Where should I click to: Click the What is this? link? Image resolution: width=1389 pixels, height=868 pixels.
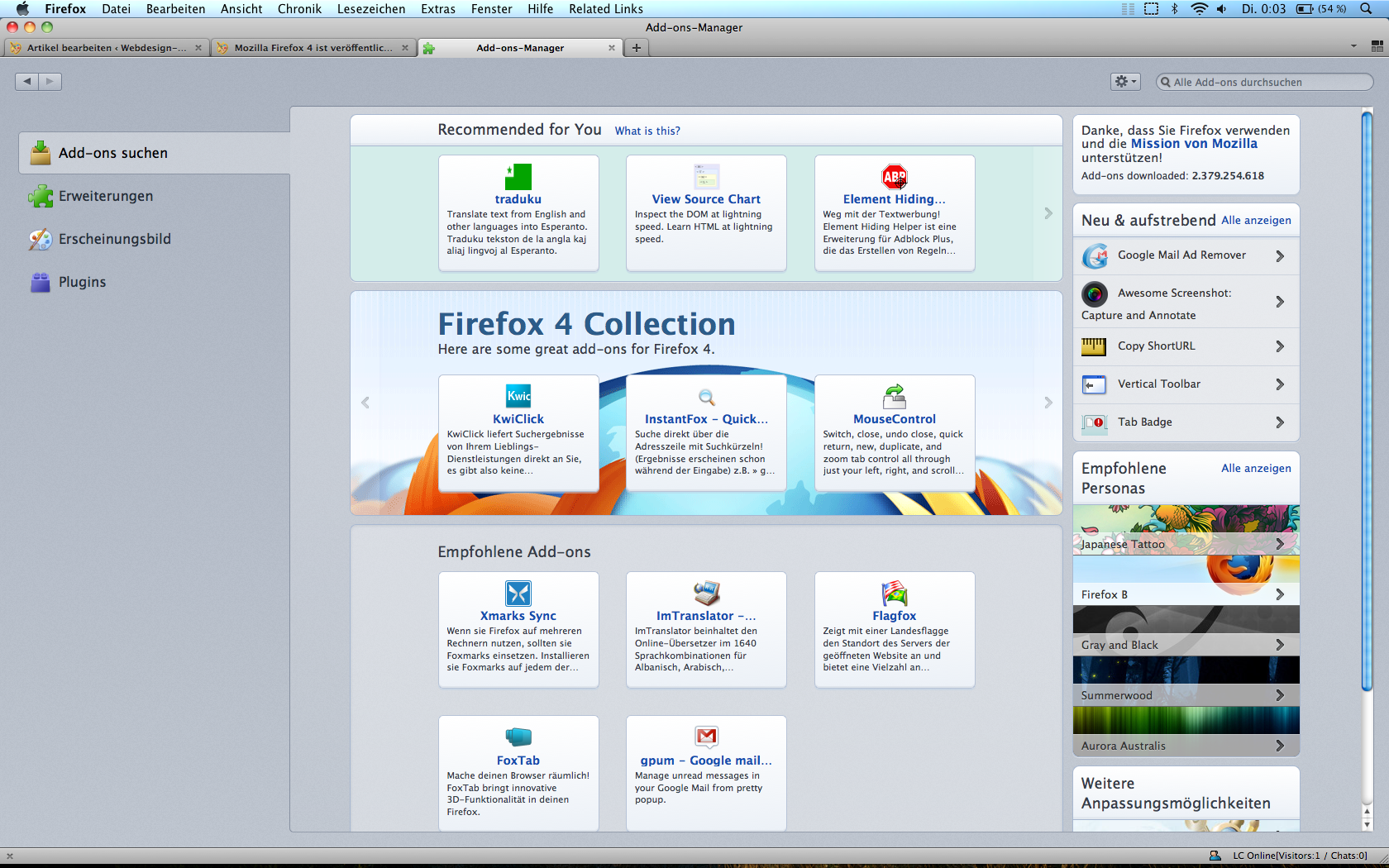[647, 131]
